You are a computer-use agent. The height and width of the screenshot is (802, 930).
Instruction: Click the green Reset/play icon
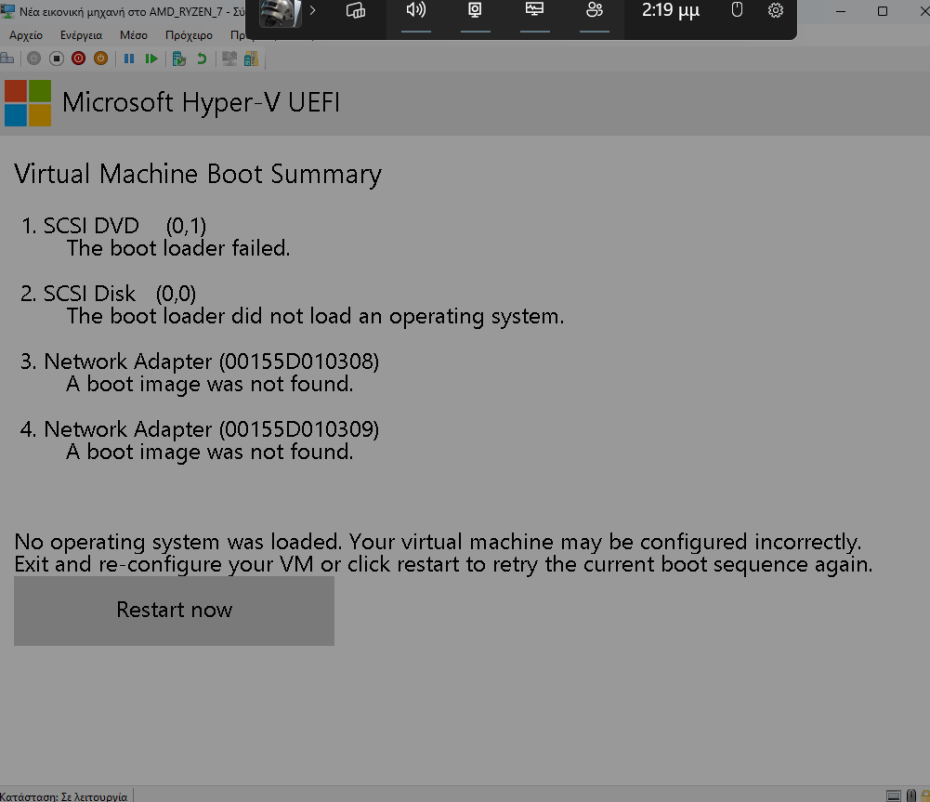coord(151,58)
